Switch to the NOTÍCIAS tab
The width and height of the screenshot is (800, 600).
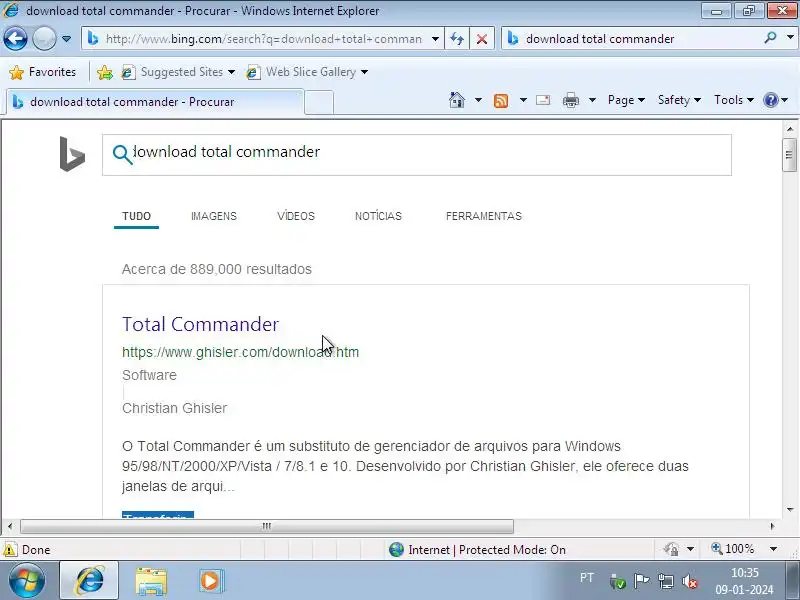coord(378,216)
